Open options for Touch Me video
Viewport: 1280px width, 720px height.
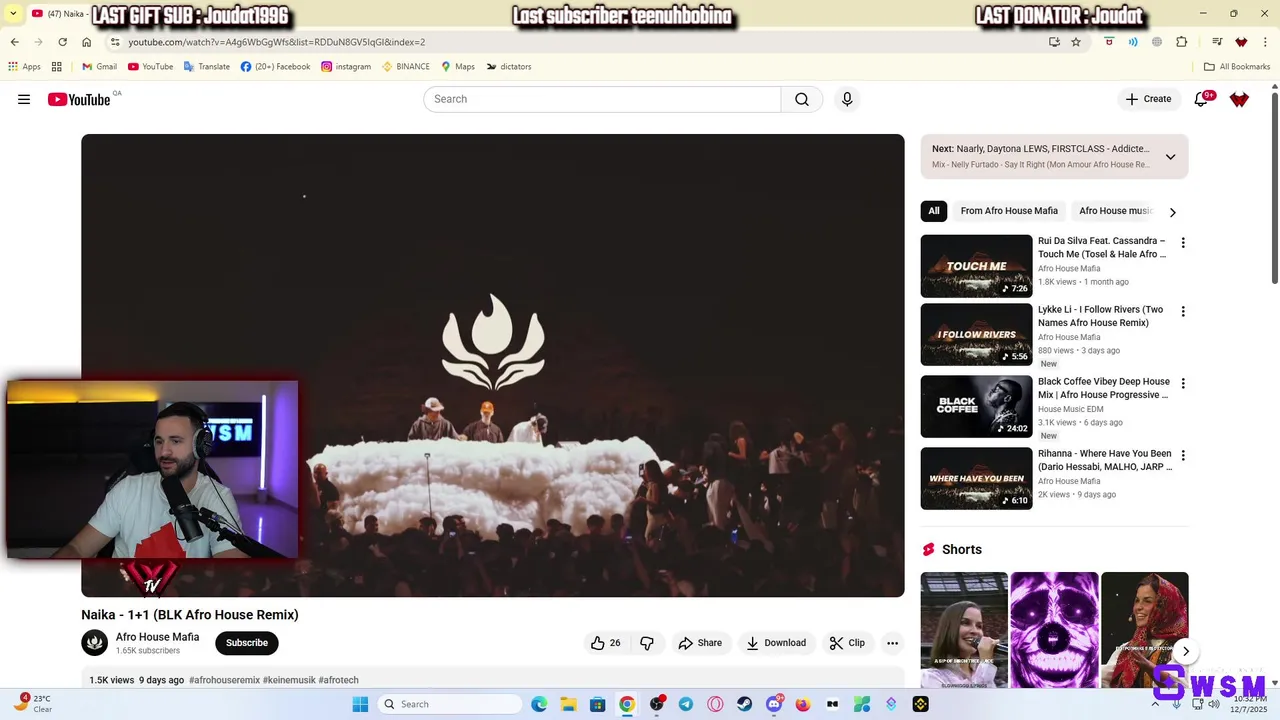click(1183, 243)
